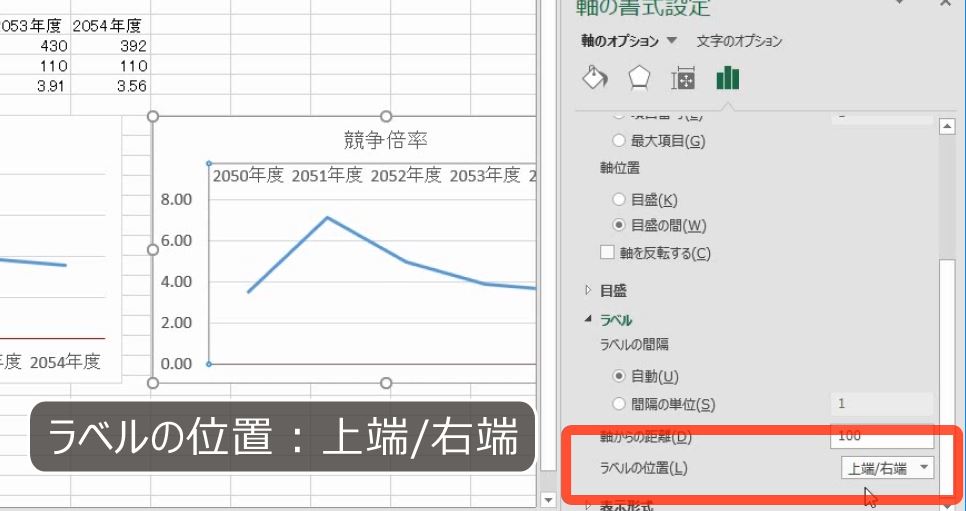This screenshot has width=966, height=511.
Task: Select cell containing 430
Action: 35,46
